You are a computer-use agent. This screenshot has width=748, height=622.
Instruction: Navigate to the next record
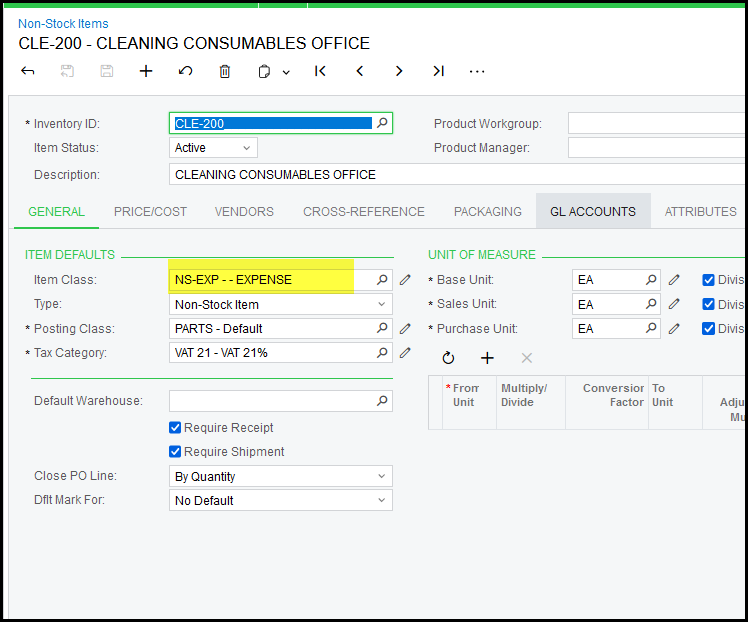pos(399,71)
